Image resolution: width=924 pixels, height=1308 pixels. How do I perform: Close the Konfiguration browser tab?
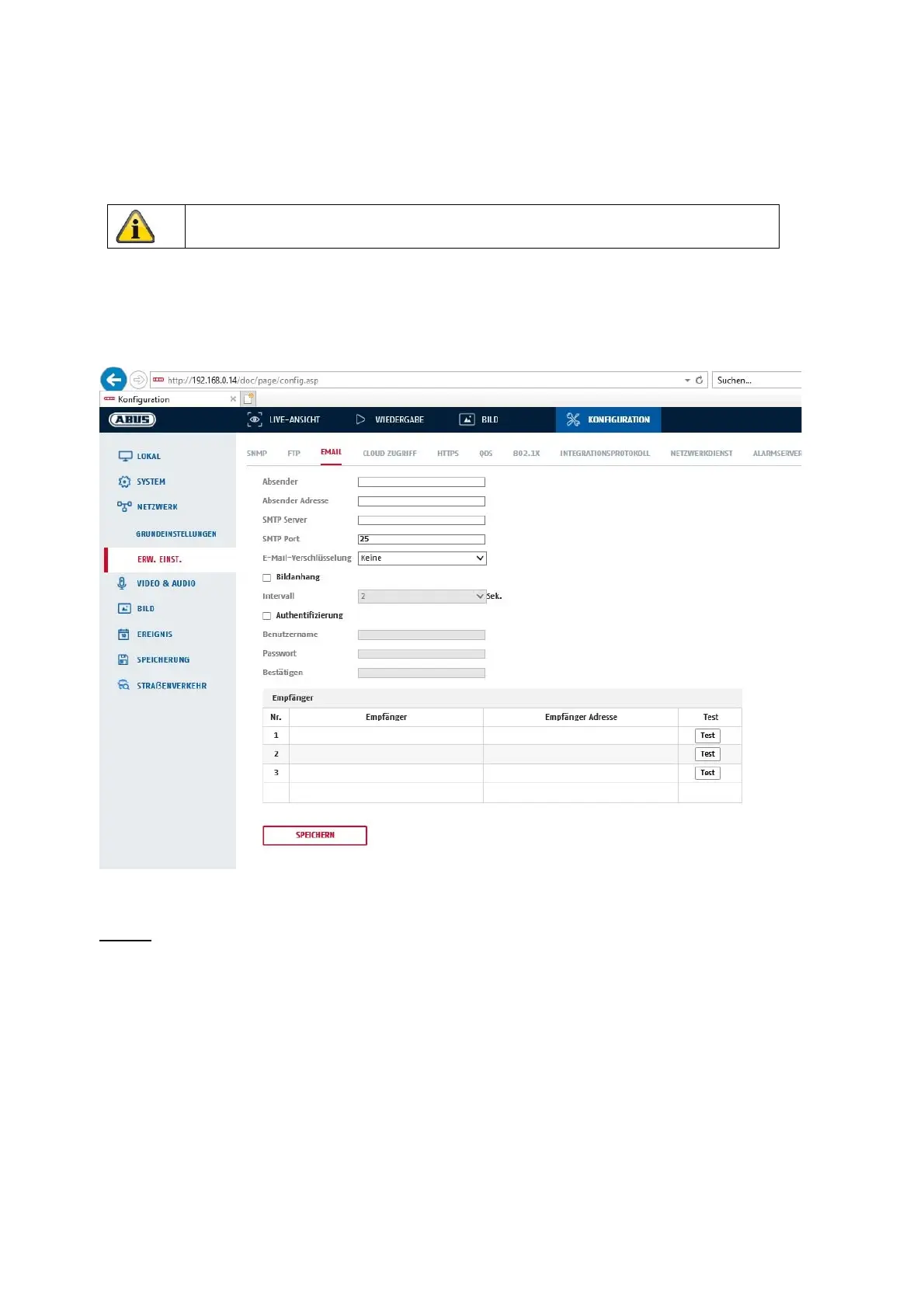tap(233, 399)
